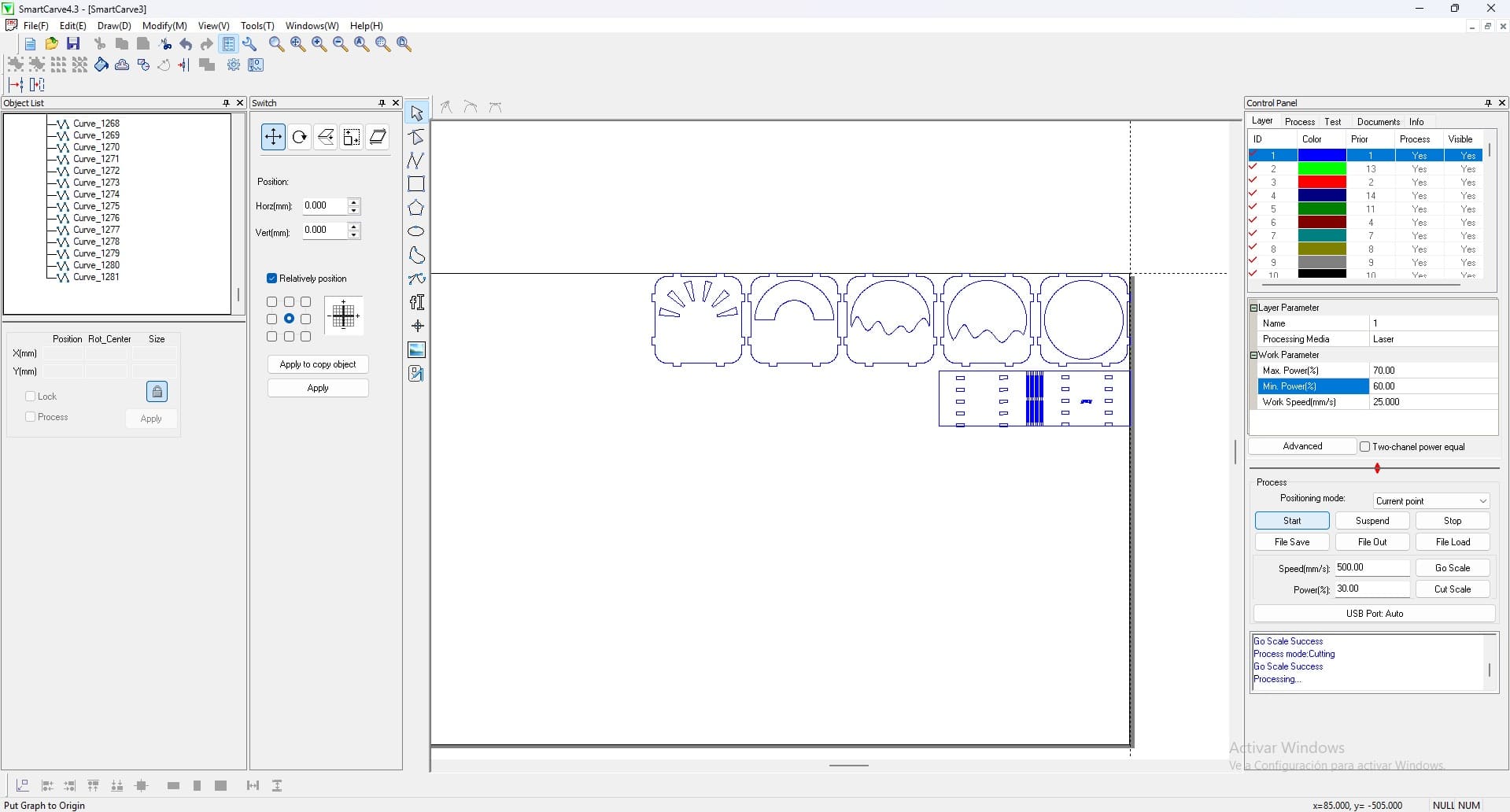Switch to the move transform mode
This screenshot has width=1510, height=812.
273,137
